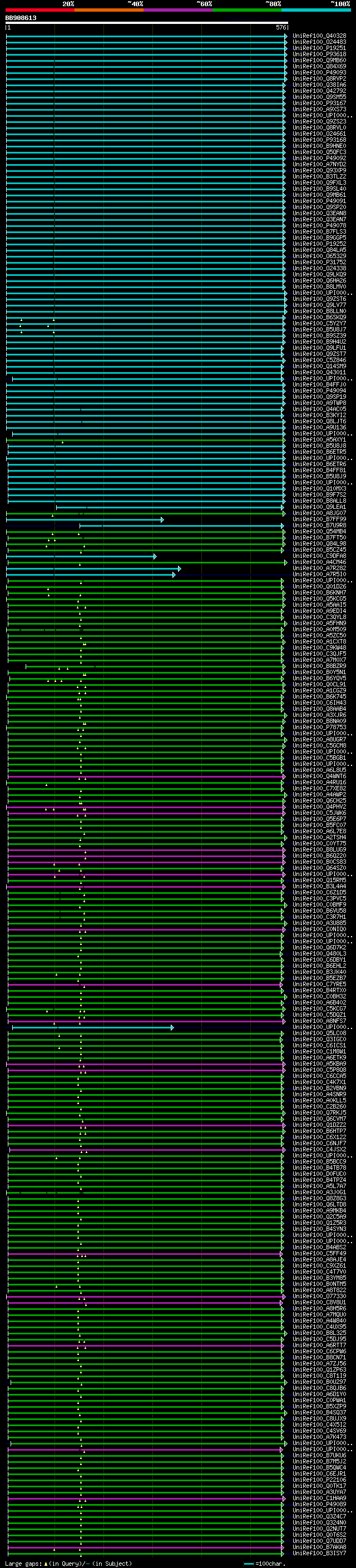Select the UniRef100_Q01D26 label

(319, 587)
